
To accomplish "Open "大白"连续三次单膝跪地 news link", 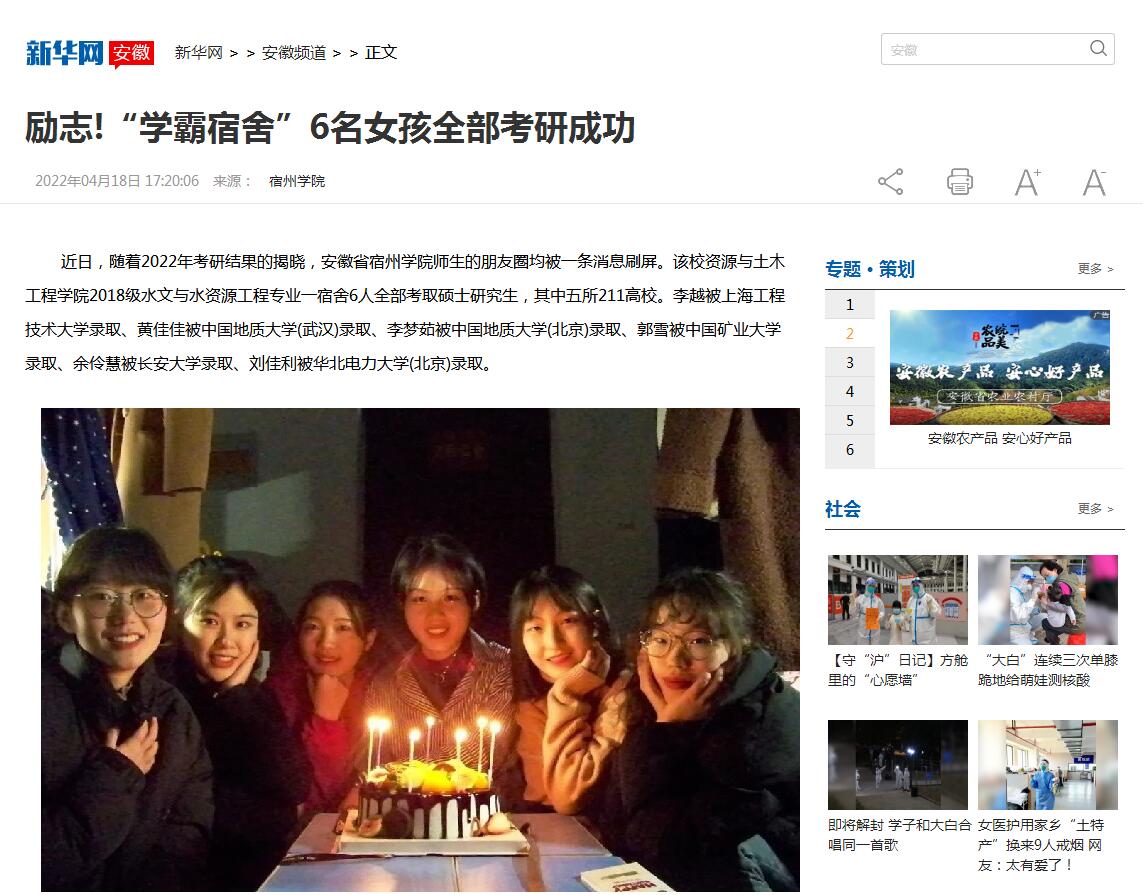I will [x=1048, y=670].
